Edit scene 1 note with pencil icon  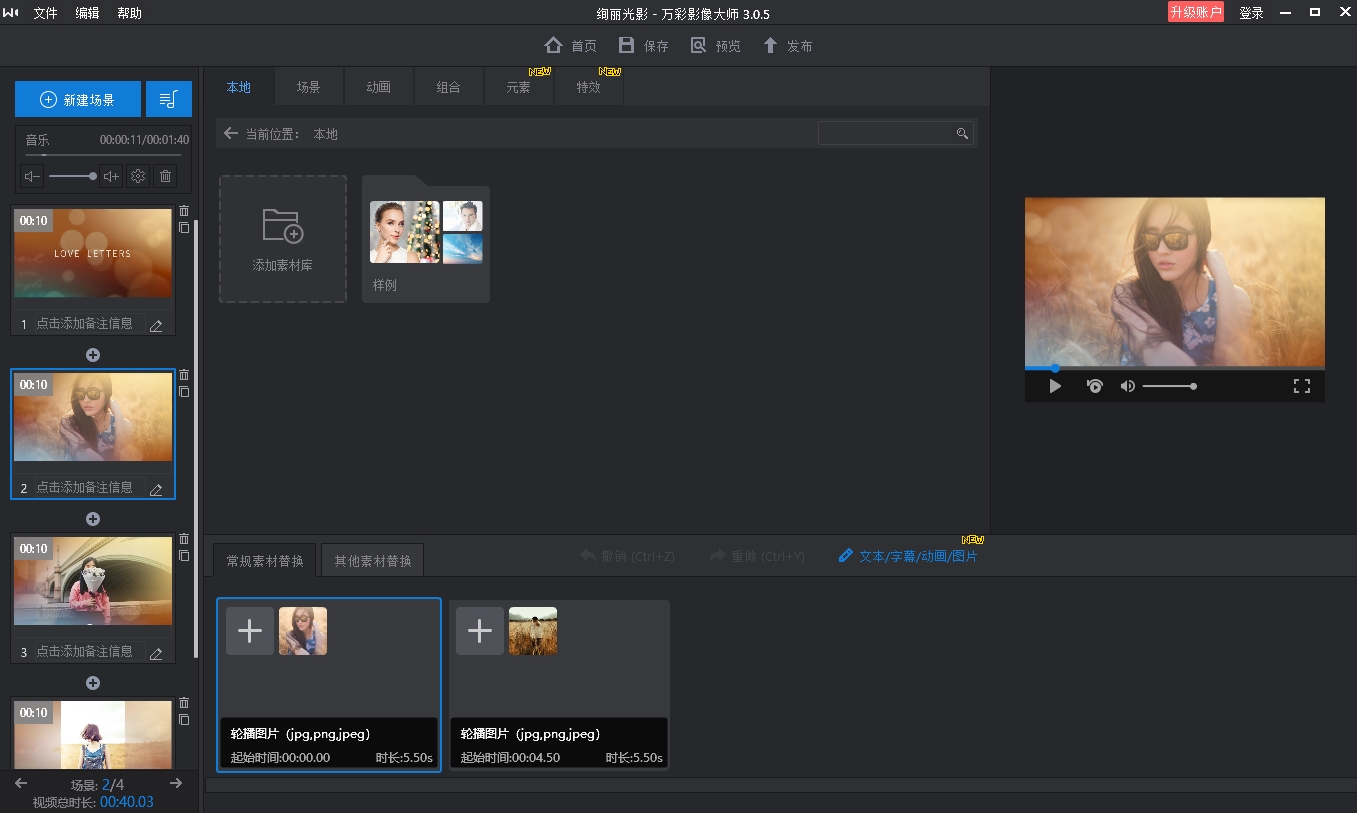pyautogui.click(x=155, y=325)
